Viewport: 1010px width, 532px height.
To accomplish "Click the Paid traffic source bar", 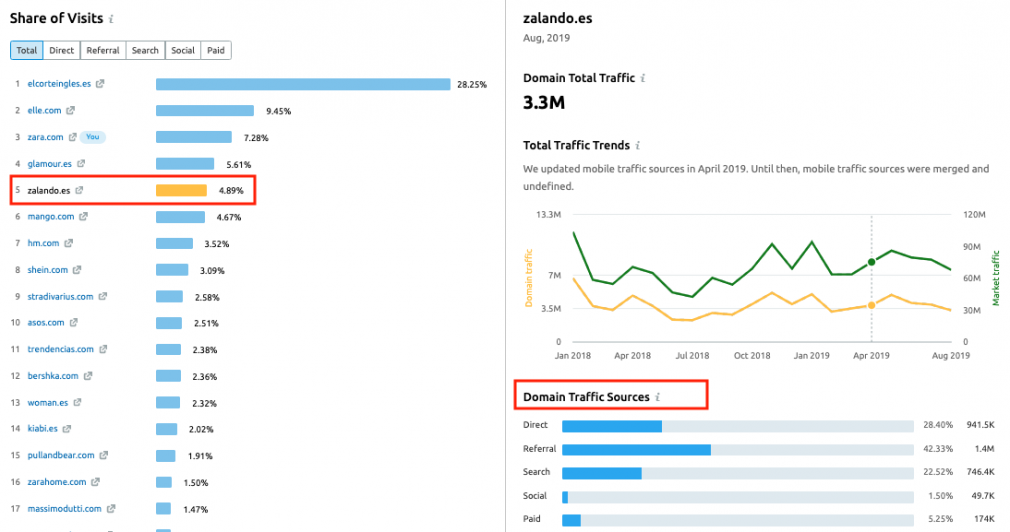I will click(738, 520).
